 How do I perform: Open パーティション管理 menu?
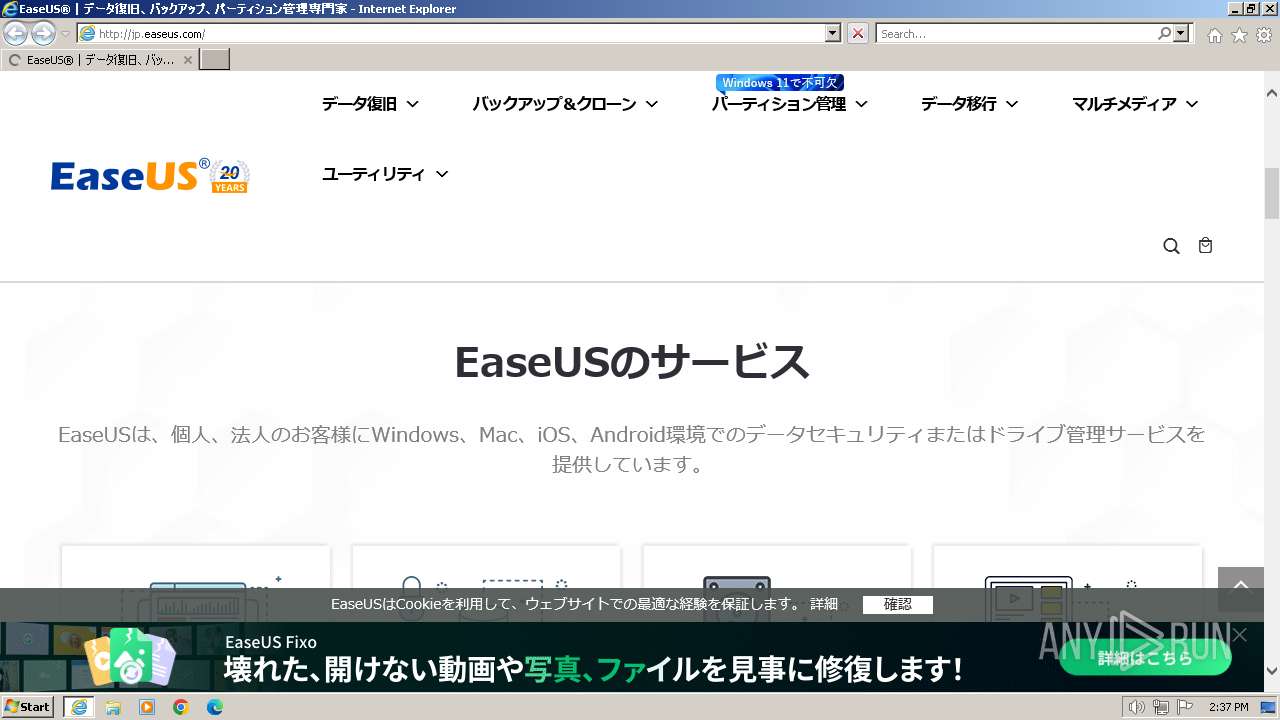coord(789,104)
